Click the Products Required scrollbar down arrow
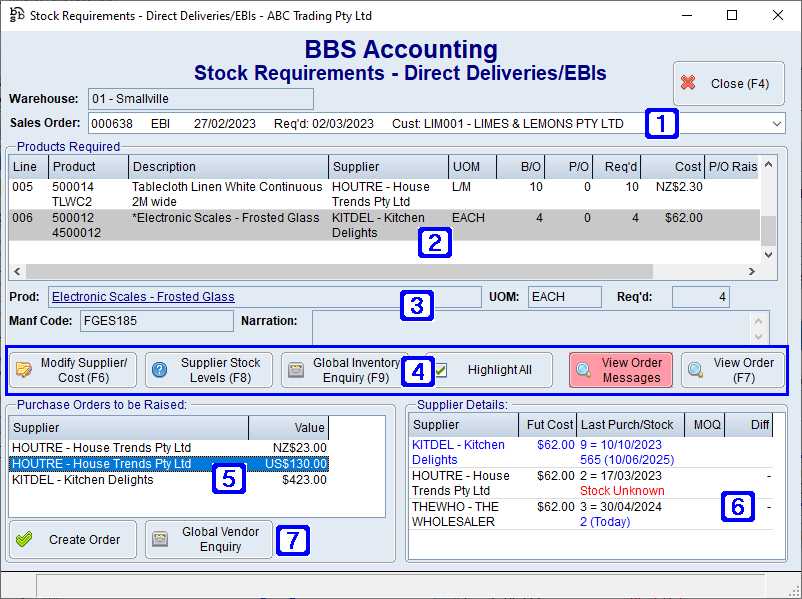This screenshot has width=802, height=599. pos(766,255)
